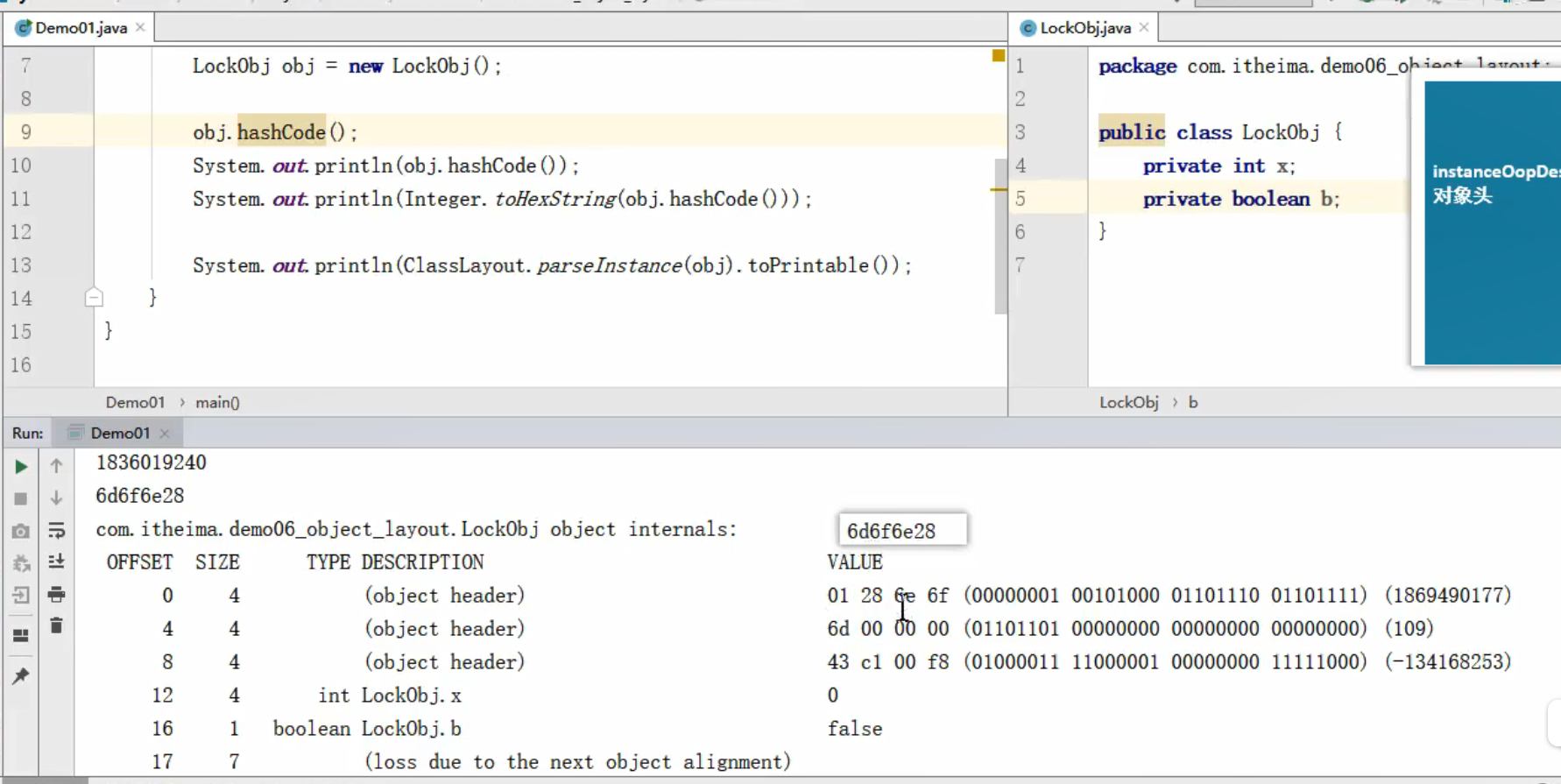Click the yellow warning indicator atop Demo01 editor
Screen dimensions: 1561x784
999,55
